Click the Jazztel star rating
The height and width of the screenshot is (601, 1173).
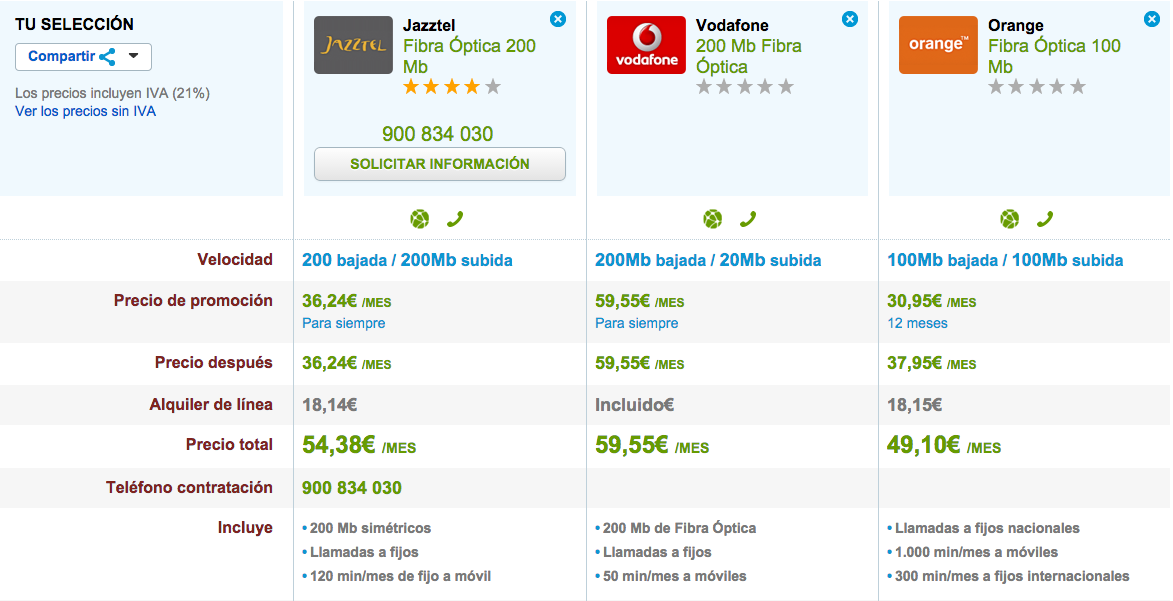point(452,88)
